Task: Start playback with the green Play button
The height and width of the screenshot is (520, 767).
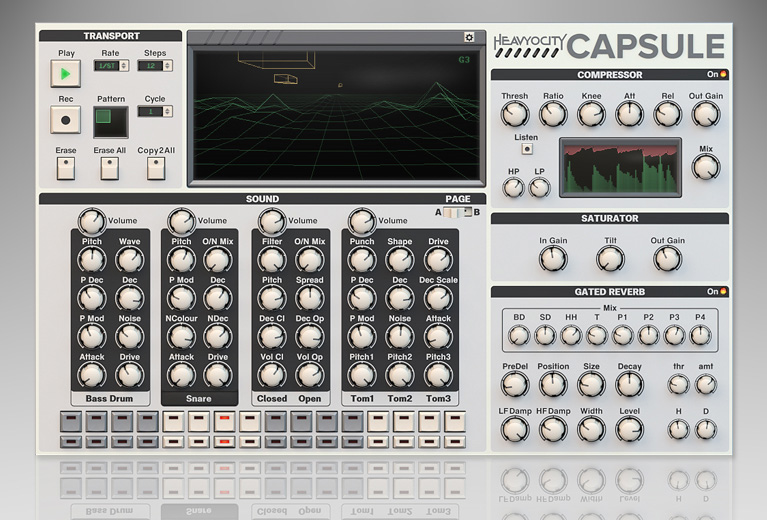Action: coord(66,74)
